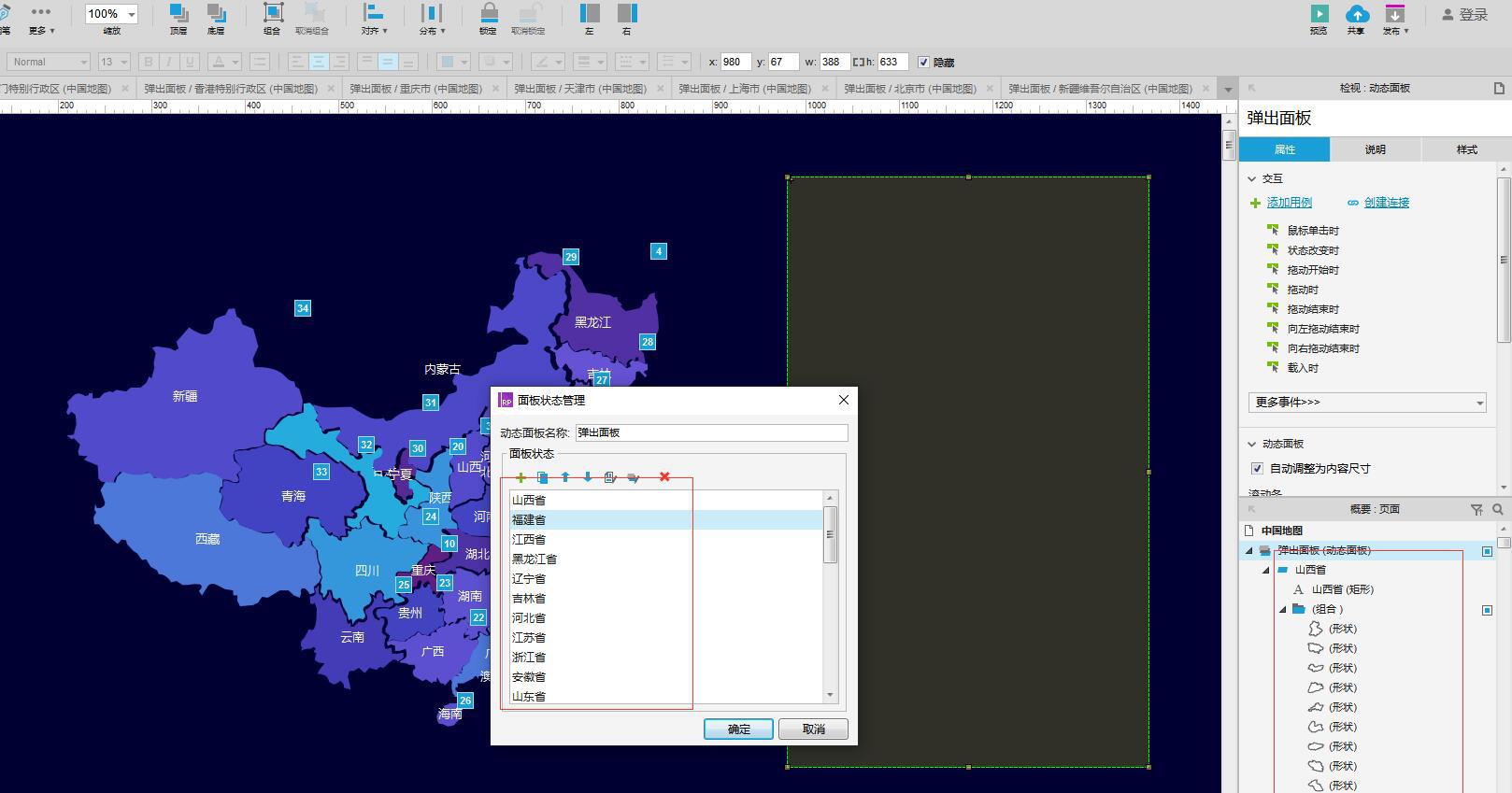Open outline search magnifier icon

(x=1498, y=509)
